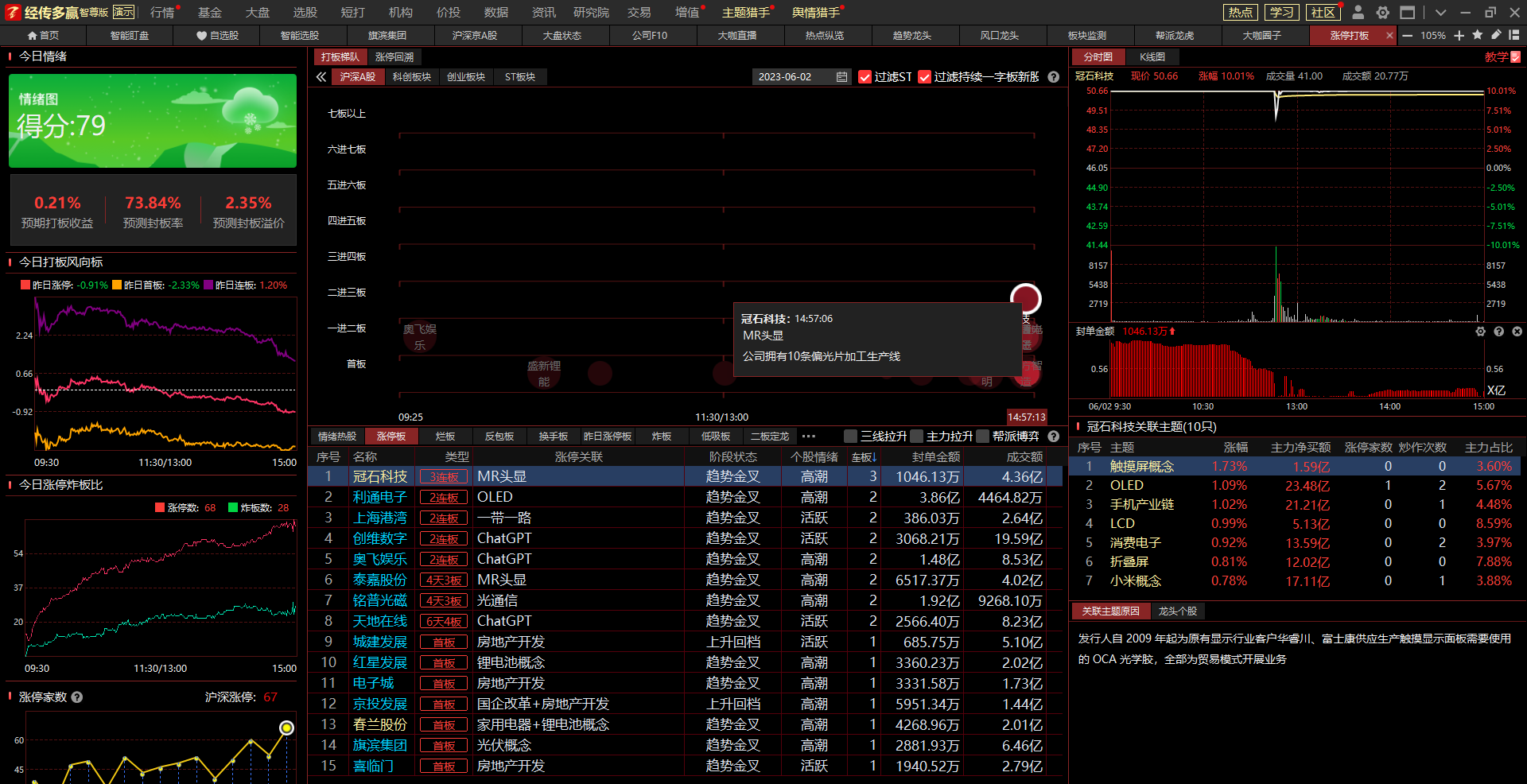Image resolution: width=1527 pixels, height=784 pixels.
Task: Sort by 成交额 column header
Action: (x=1024, y=457)
